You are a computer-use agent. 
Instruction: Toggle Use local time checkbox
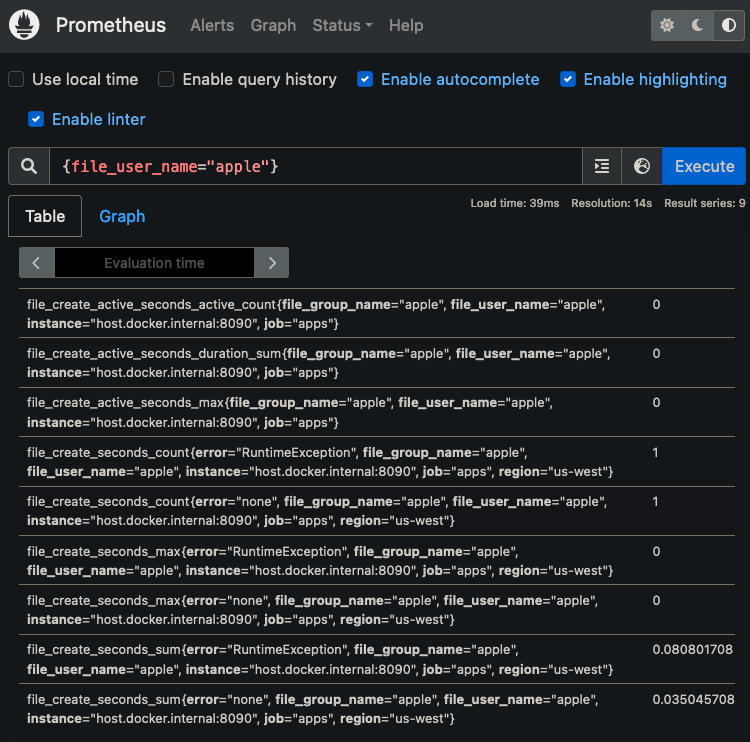pos(16,79)
